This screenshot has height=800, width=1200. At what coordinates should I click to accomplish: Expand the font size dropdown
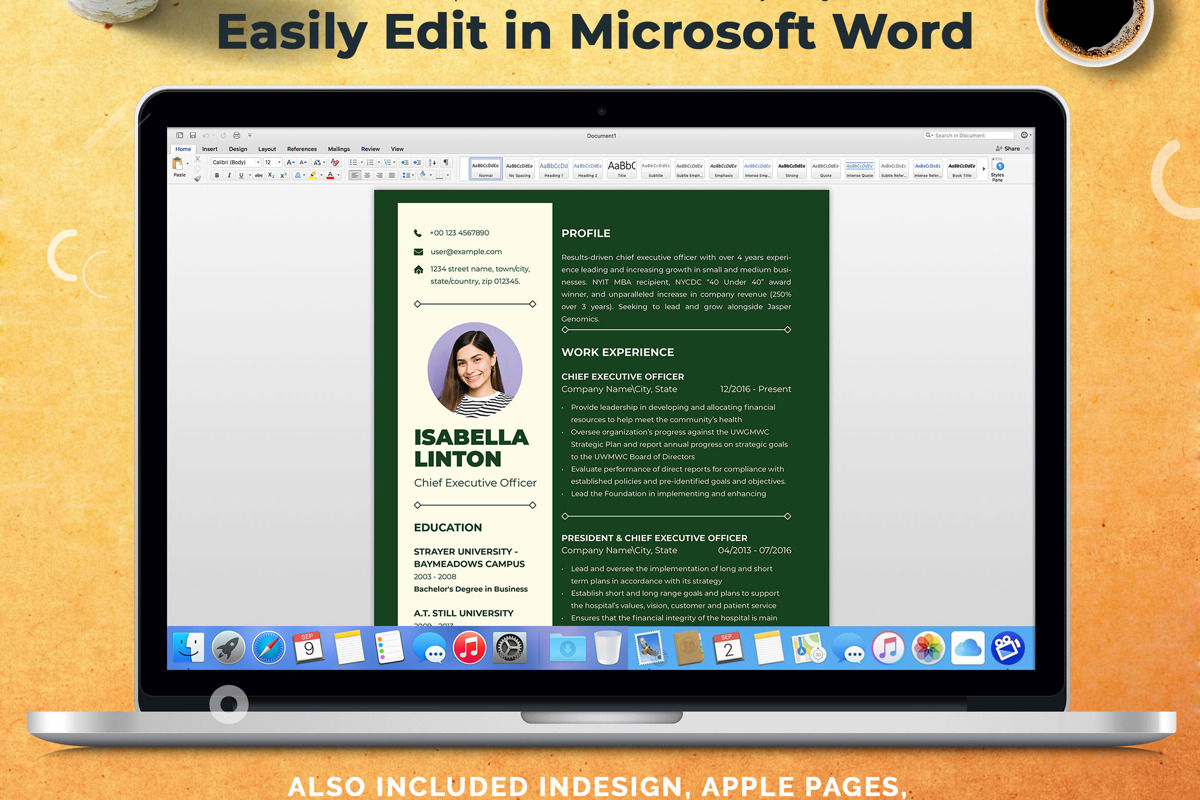point(280,162)
